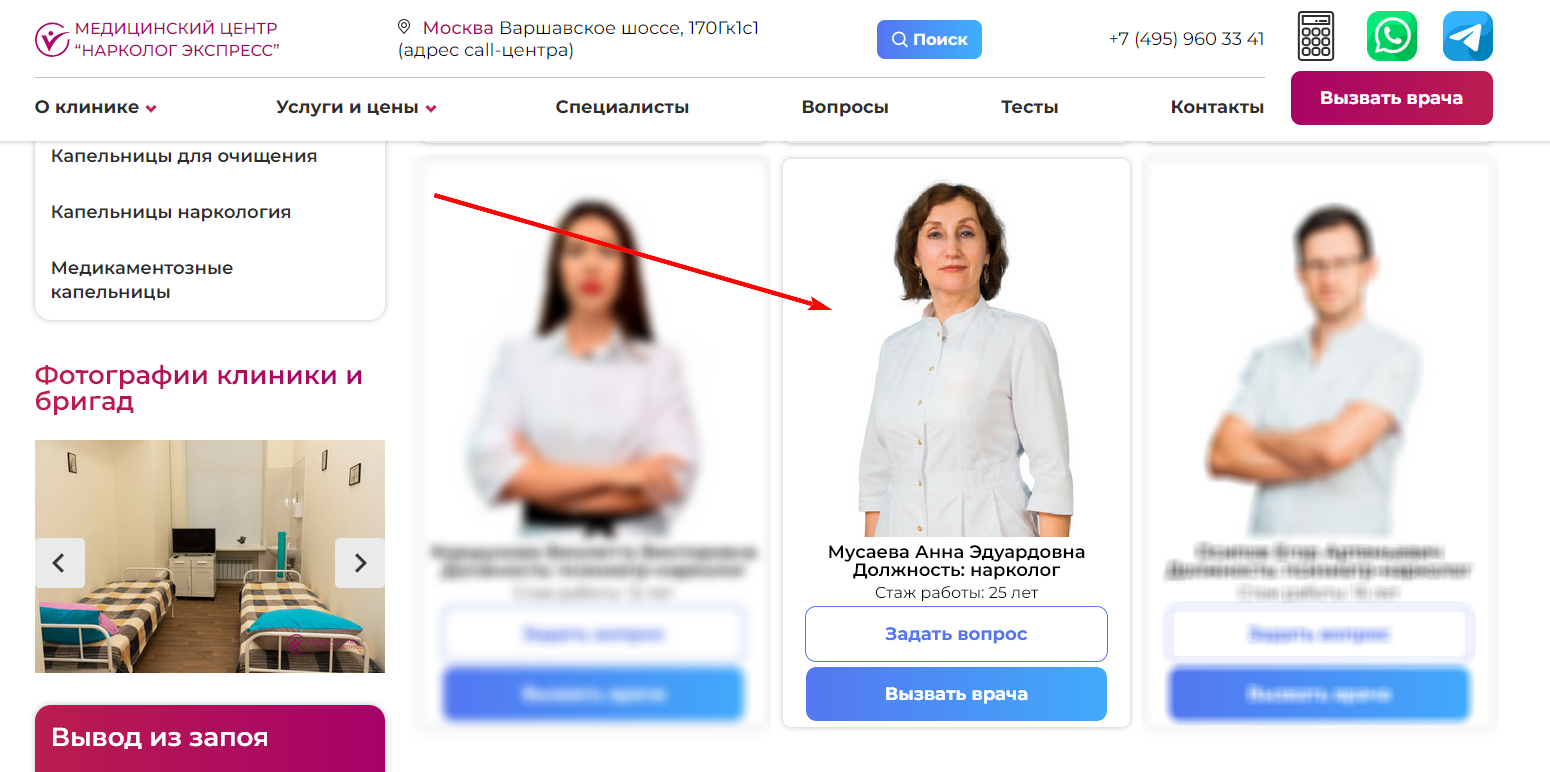Click Задать вопрос under Мусаева Анна

[x=956, y=634]
